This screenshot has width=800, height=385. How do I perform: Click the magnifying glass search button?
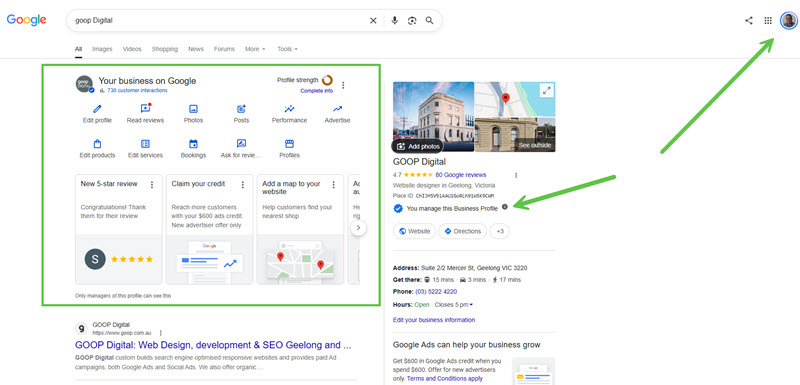pos(430,20)
